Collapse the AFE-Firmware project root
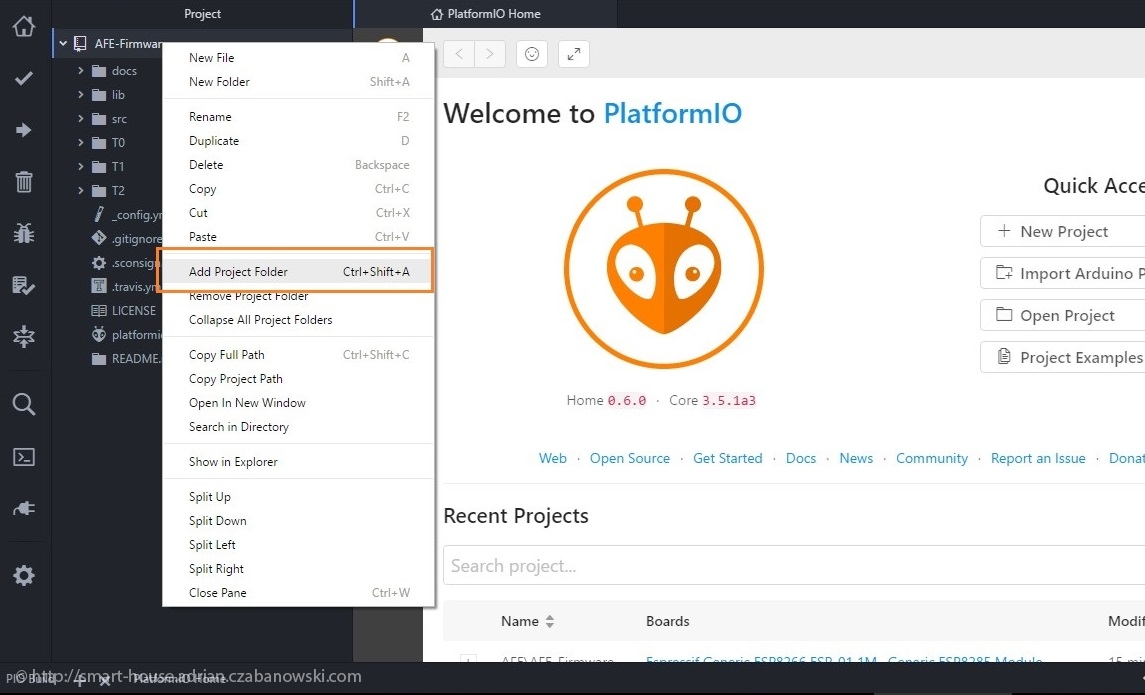Viewport: 1145px width, 695px height. coord(63,44)
